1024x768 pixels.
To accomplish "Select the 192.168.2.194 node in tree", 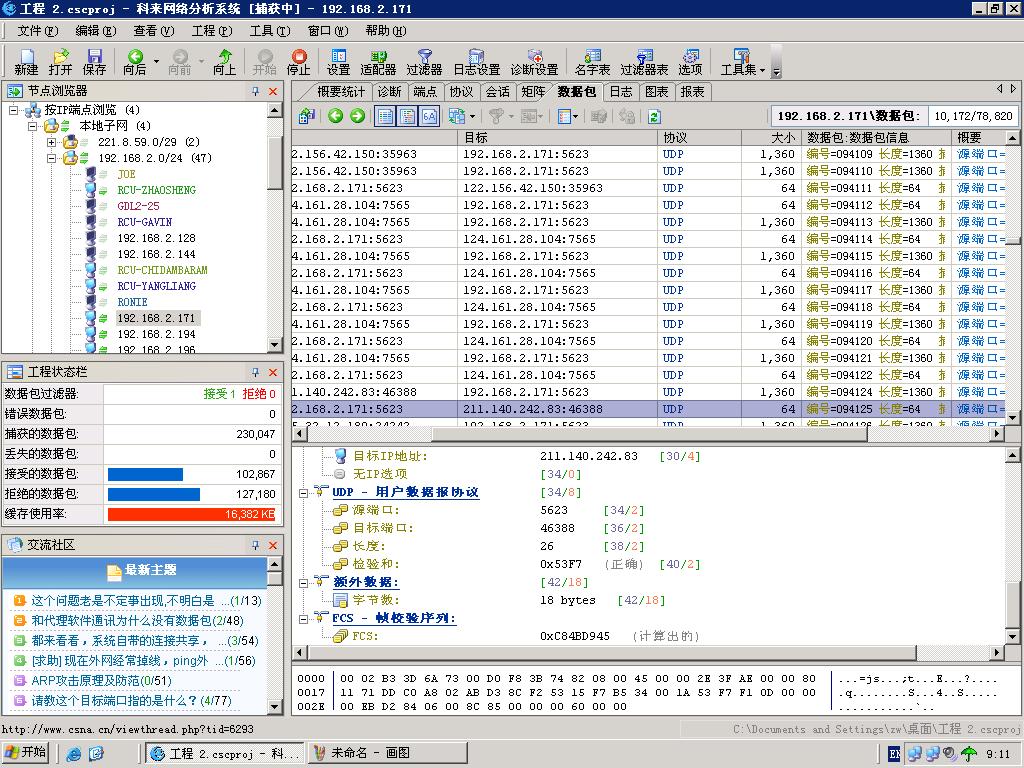I will coord(156,334).
